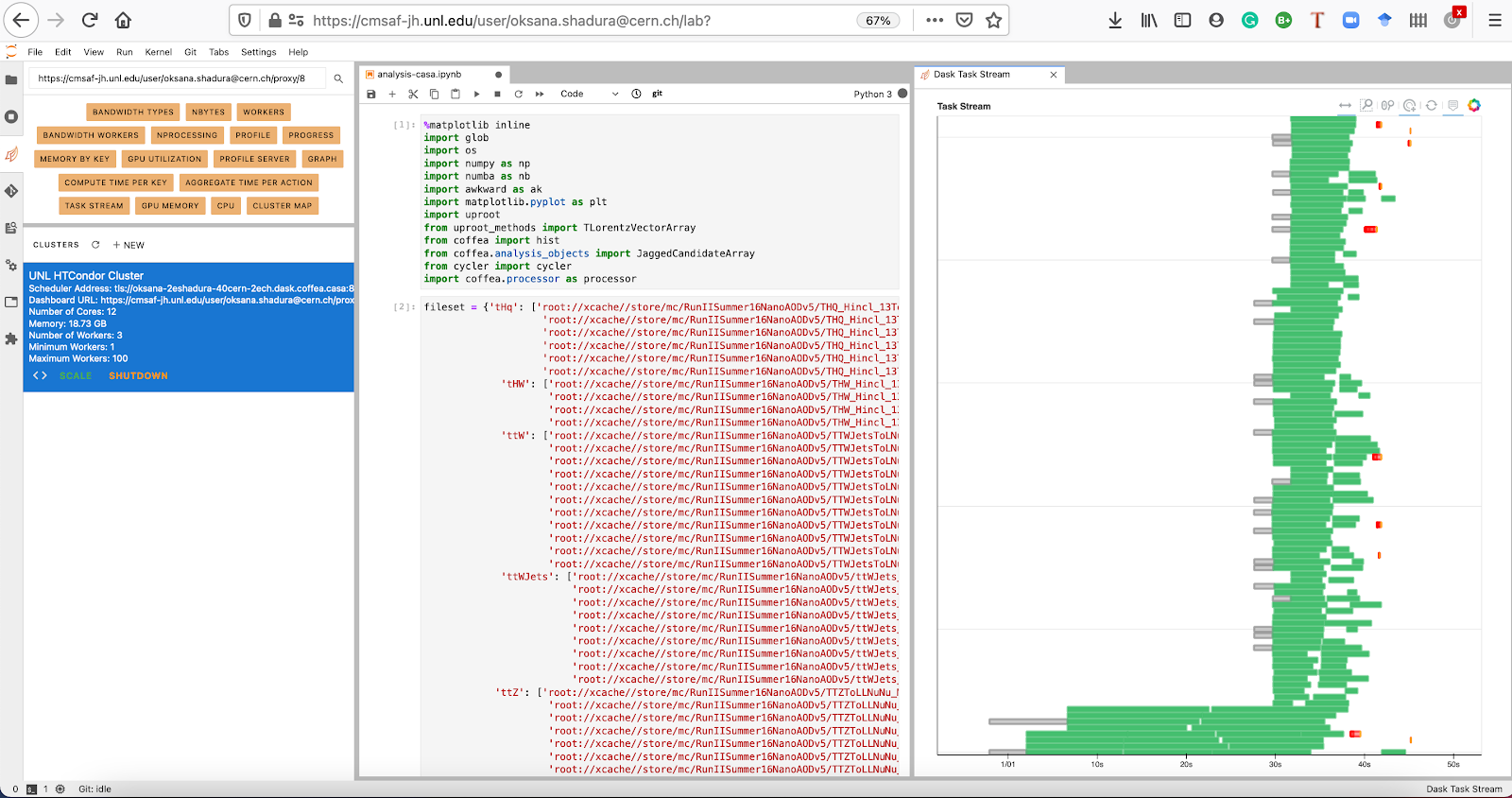Image resolution: width=1512 pixels, height=798 pixels.
Task: Select the x-pan tool in Task Stream
Action: click(x=1345, y=106)
